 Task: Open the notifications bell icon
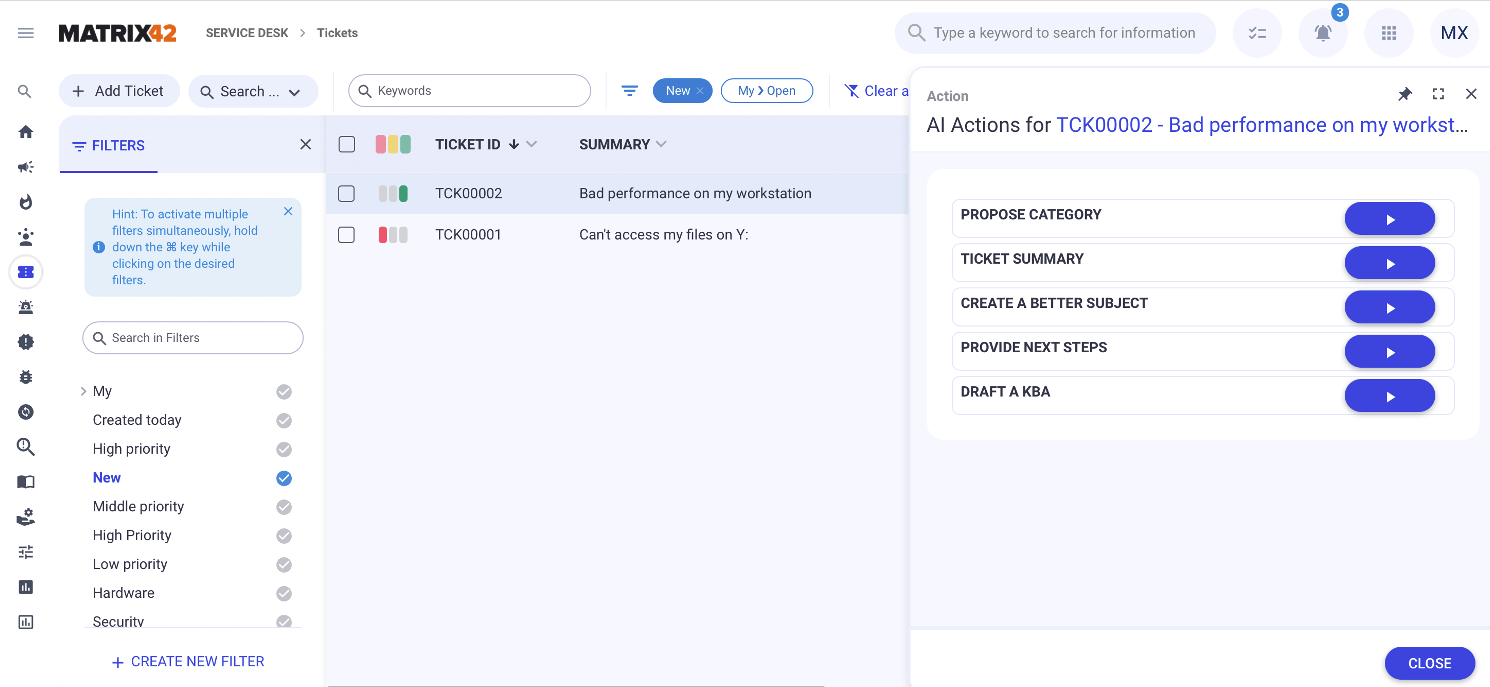click(x=1322, y=33)
